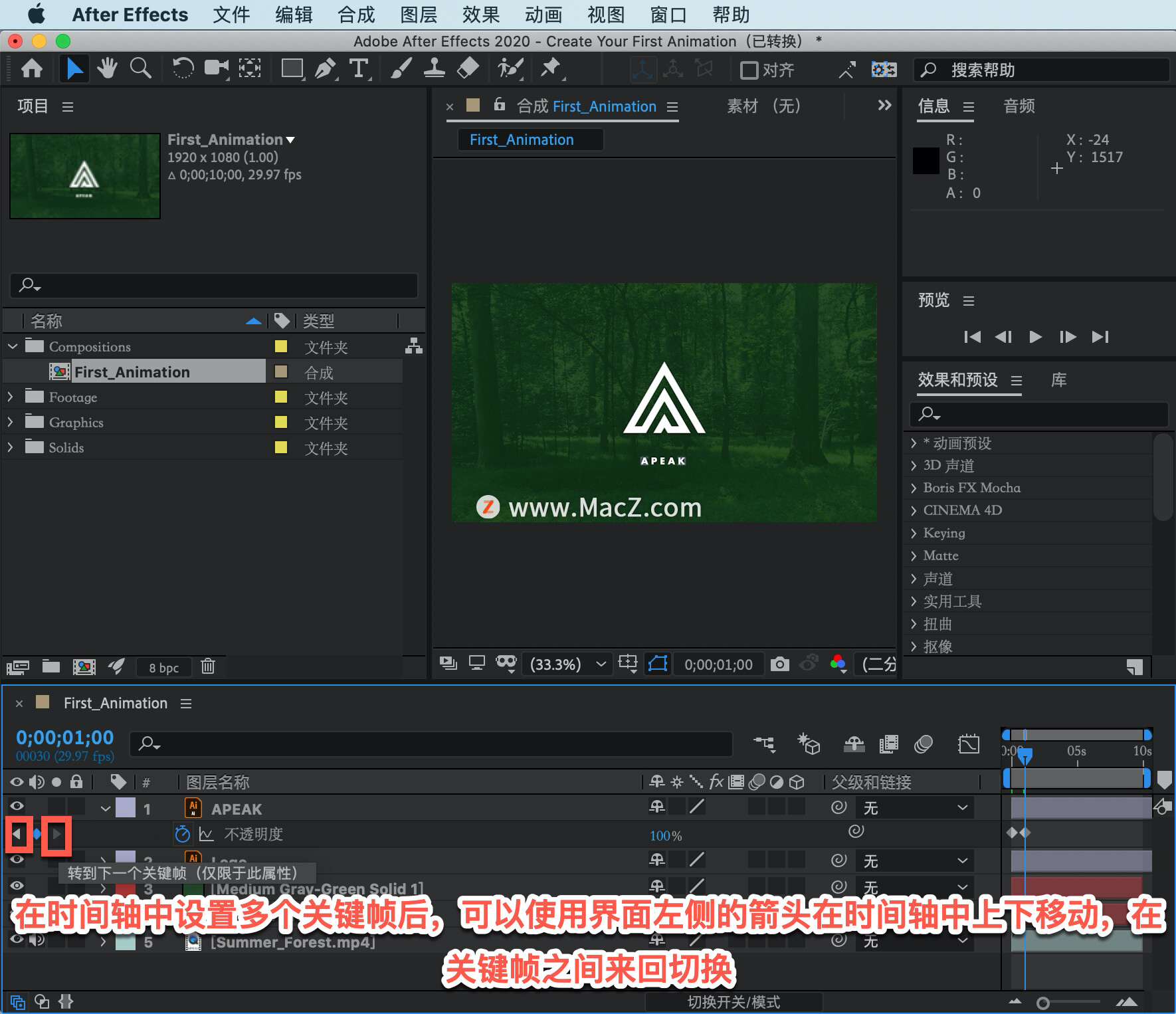Toggle the opacity stopwatch for APEAK
This screenshot has height=1014, width=1176.
pos(182,834)
